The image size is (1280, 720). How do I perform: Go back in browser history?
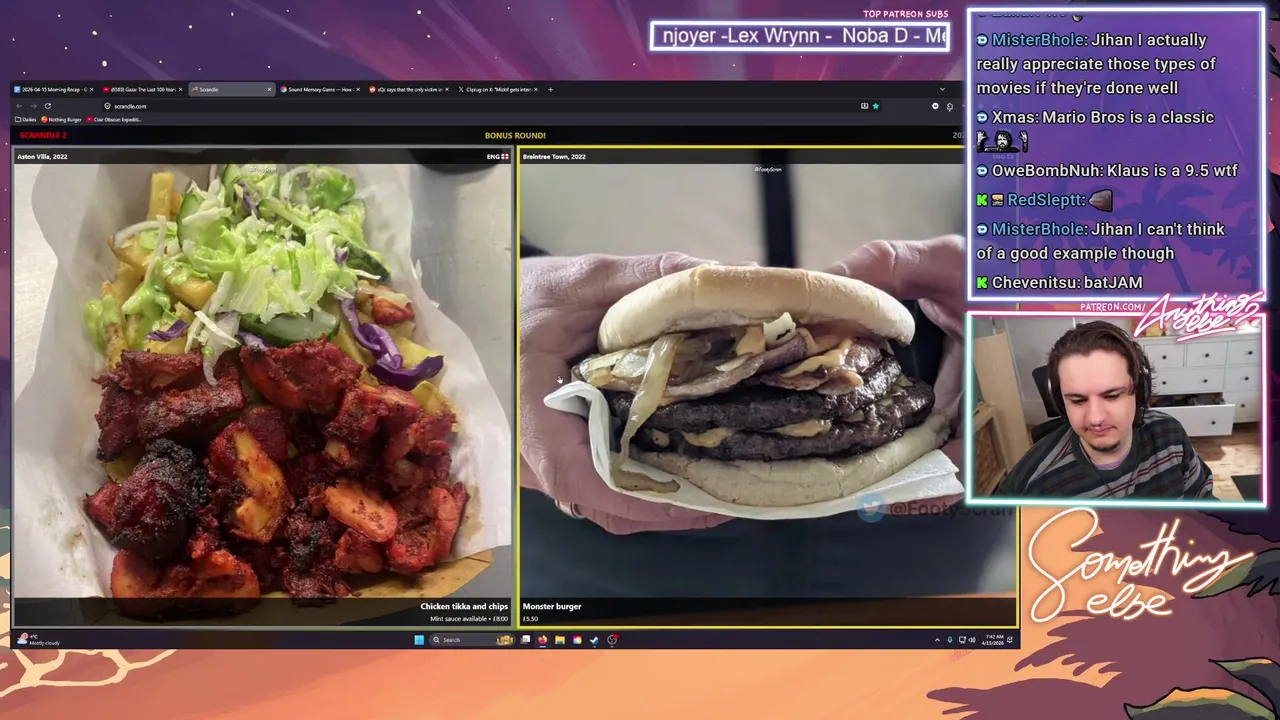pos(19,106)
